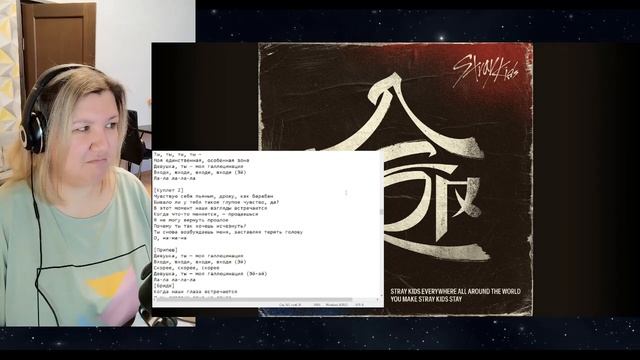Click the line "Ты снова возбуждаешь меня"

coord(228,232)
